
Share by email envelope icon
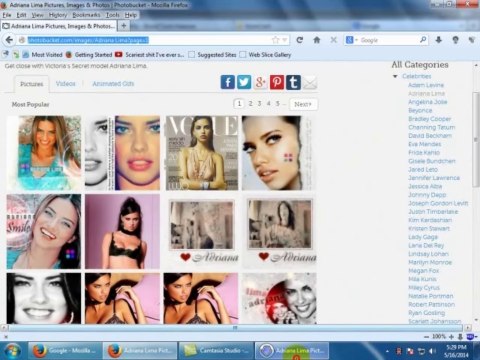pyautogui.click(x=310, y=82)
